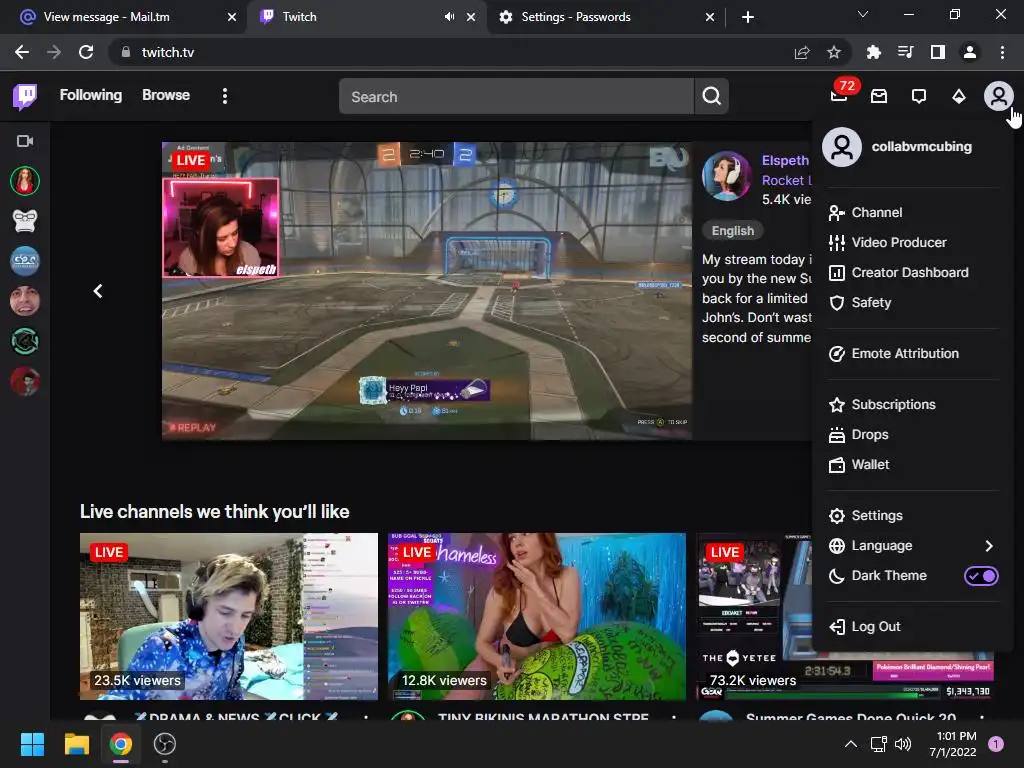Open the whispers chat icon
Image resolution: width=1024 pixels, height=768 pixels.
point(919,97)
